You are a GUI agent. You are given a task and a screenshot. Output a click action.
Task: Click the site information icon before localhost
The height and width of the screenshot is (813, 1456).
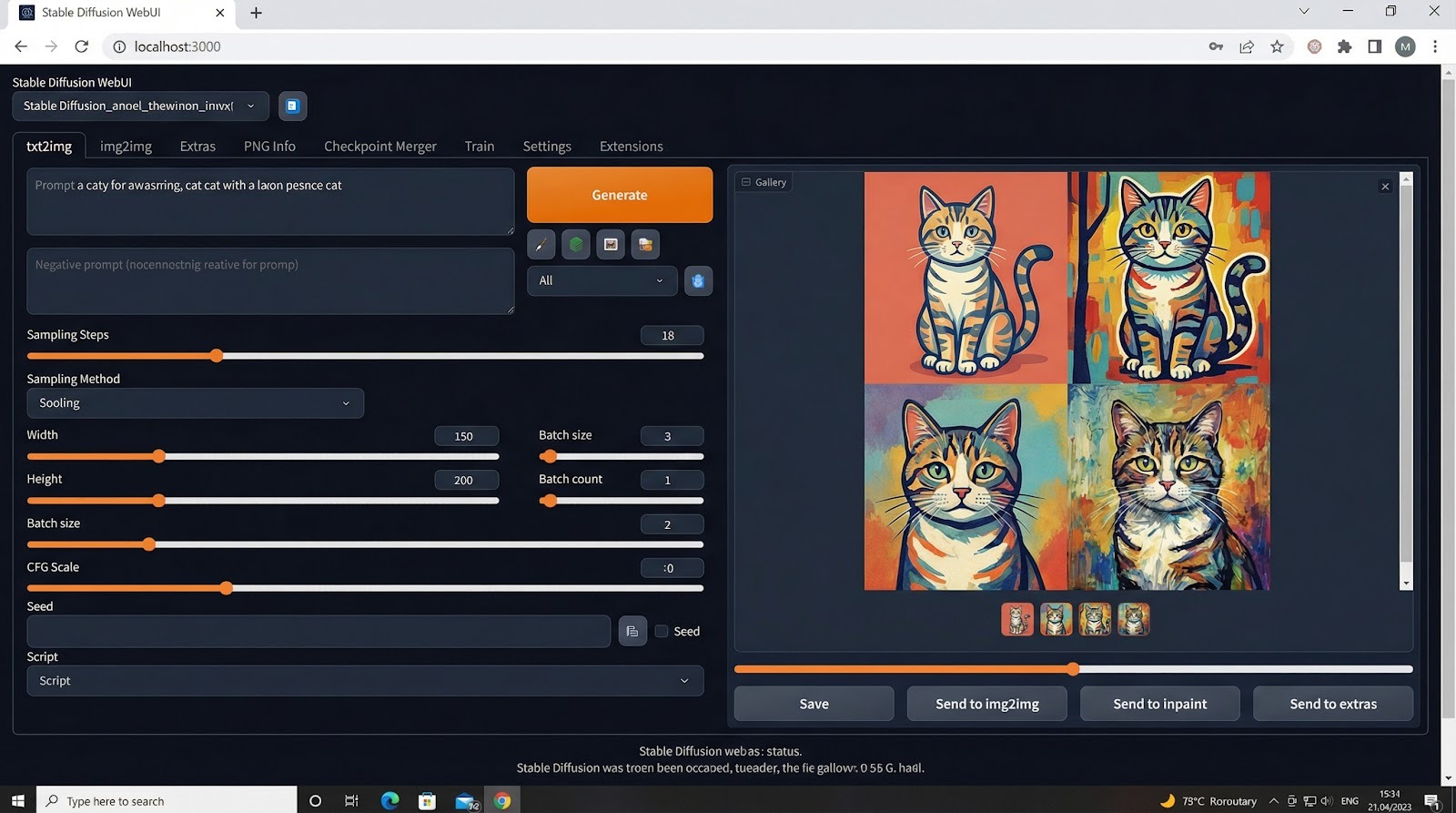coord(118,46)
